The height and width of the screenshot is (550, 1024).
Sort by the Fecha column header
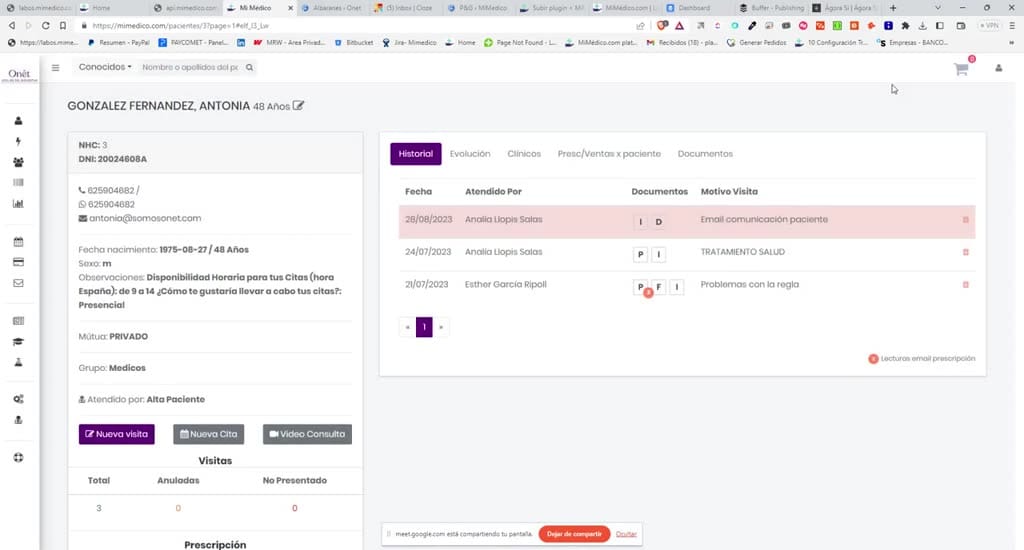point(418,191)
